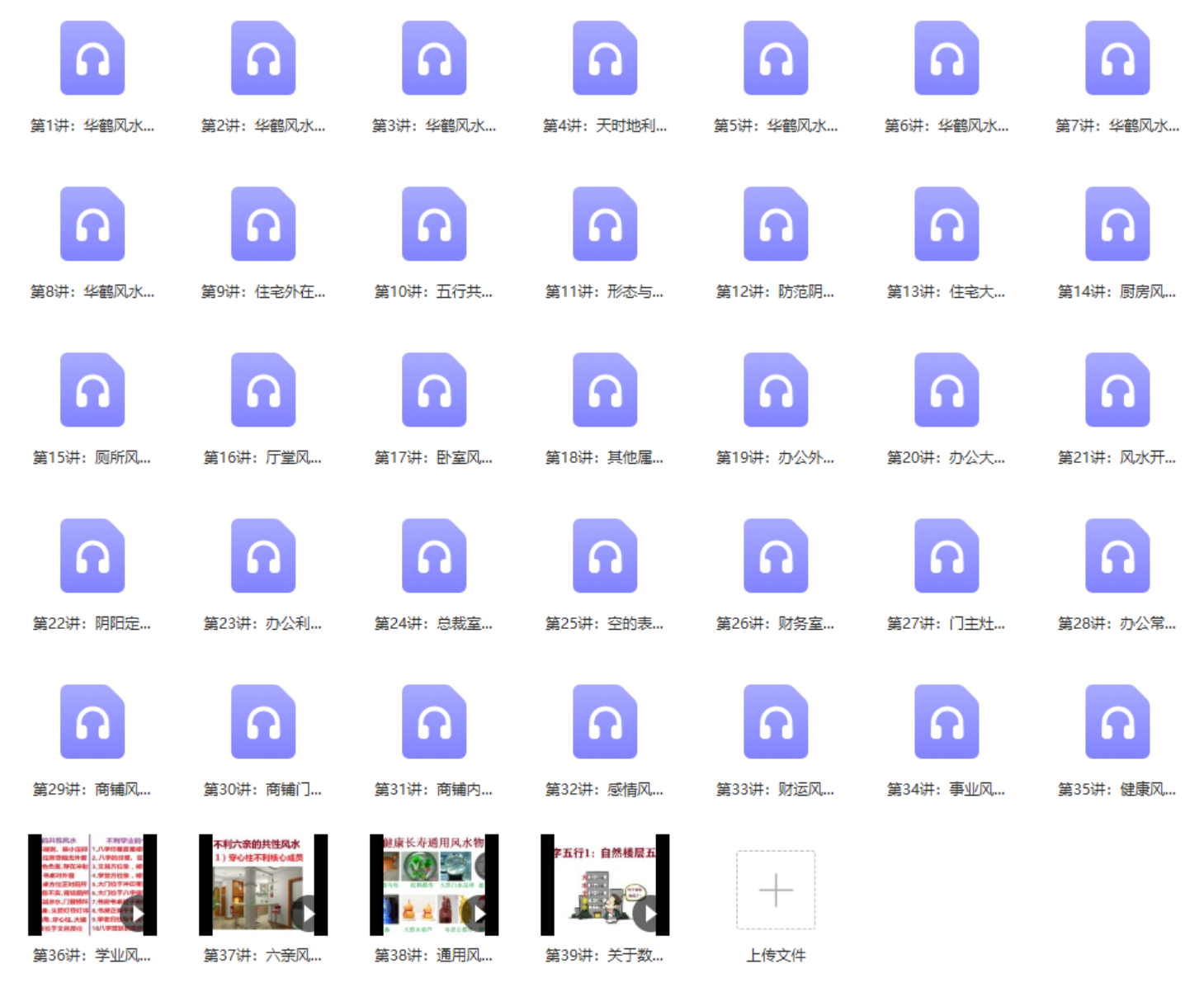Play the 第38讲 通用风 video
Image resolution: width=1204 pixels, height=997 pixels.
click(x=434, y=885)
